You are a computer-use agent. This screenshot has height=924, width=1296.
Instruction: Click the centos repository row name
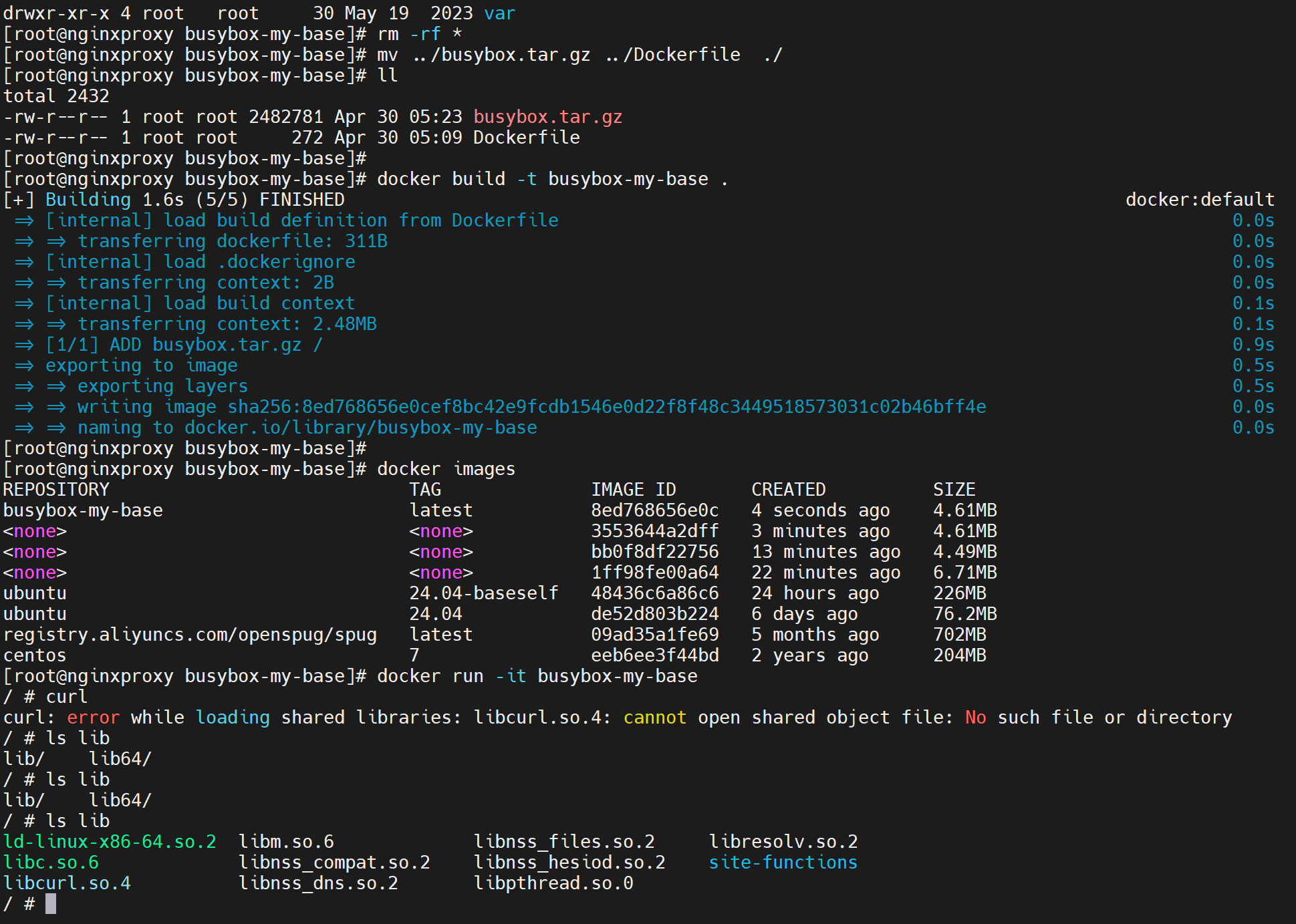click(35, 655)
